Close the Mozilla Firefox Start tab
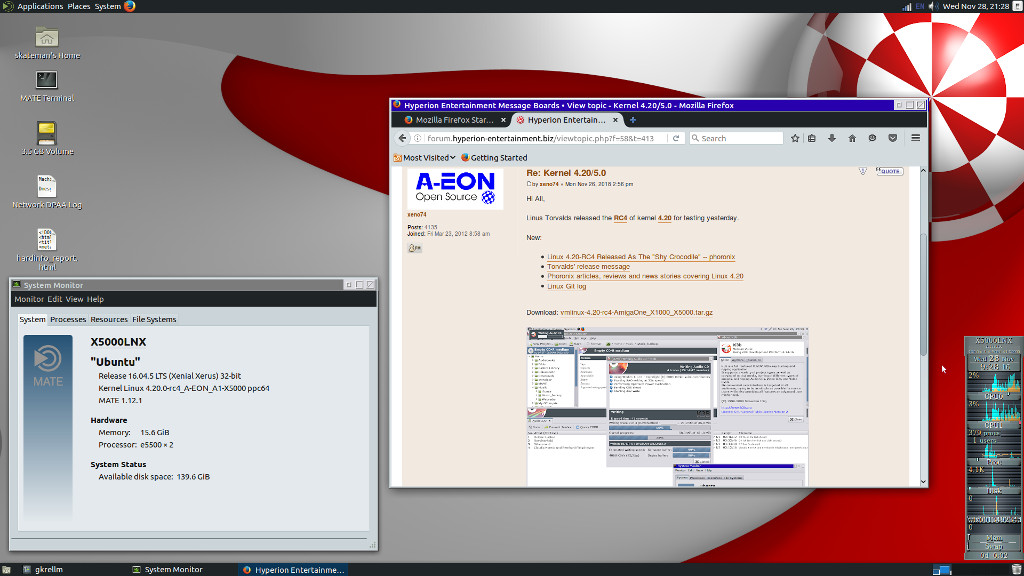 (x=503, y=120)
